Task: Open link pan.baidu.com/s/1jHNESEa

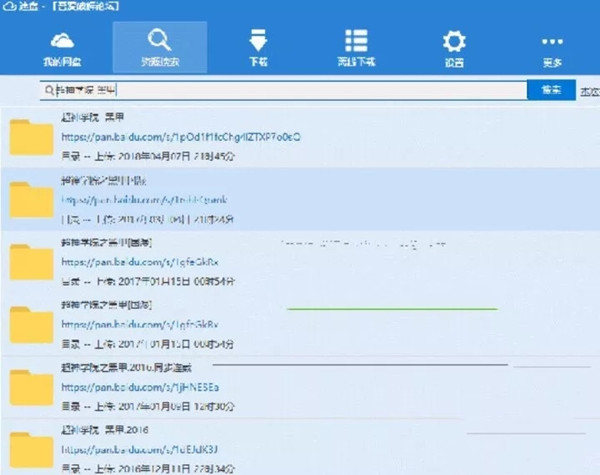Action: pos(140,387)
